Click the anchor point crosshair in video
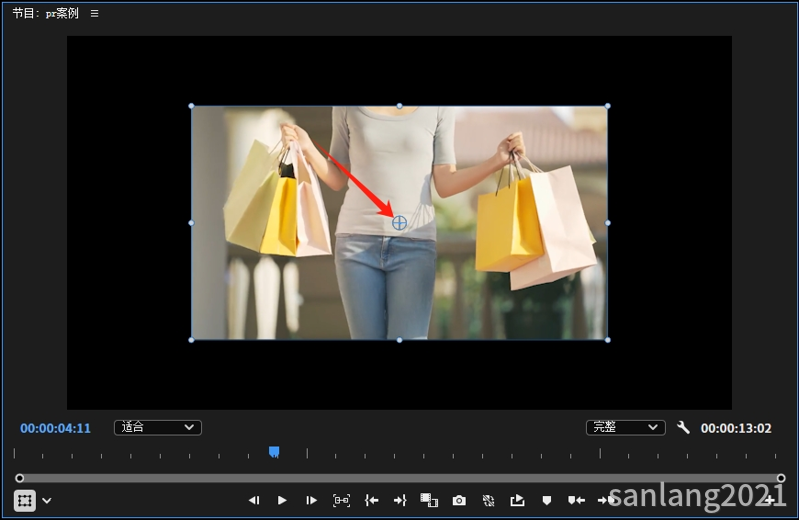The height and width of the screenshot is (520, 799). (399, 223)
